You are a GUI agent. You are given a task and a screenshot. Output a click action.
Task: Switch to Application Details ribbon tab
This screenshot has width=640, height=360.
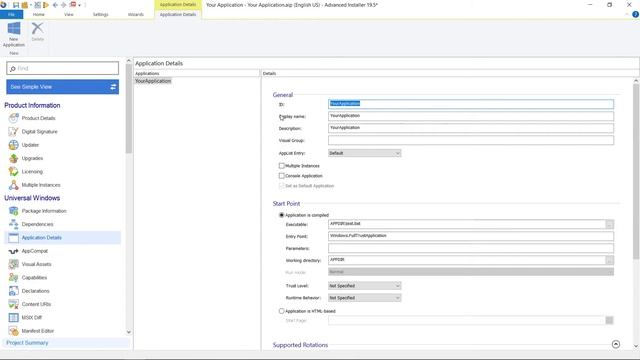tap(178, 14)
